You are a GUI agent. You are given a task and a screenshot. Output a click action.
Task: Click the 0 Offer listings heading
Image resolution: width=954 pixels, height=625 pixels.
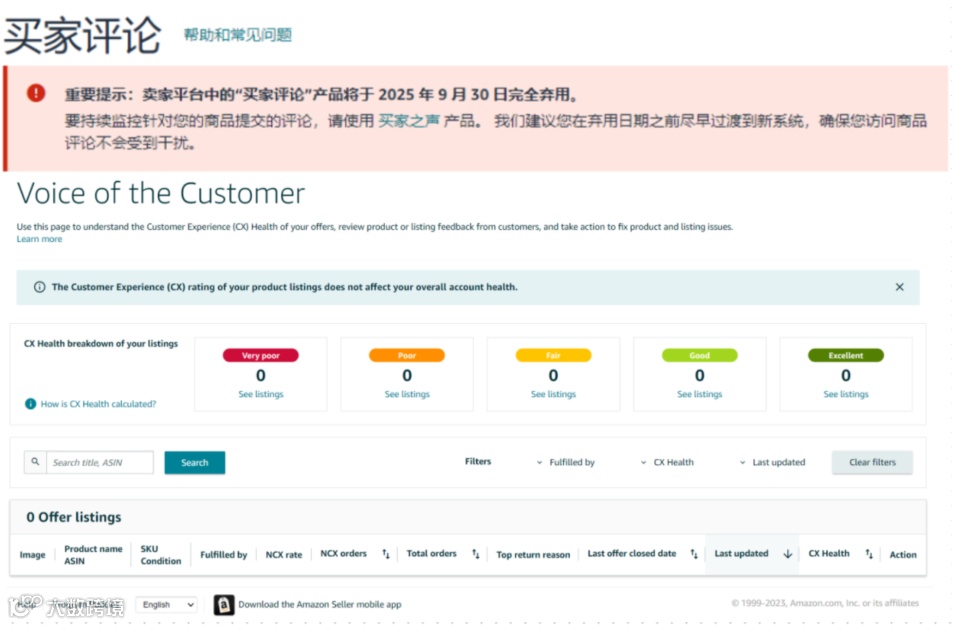(x=74, y=517)
